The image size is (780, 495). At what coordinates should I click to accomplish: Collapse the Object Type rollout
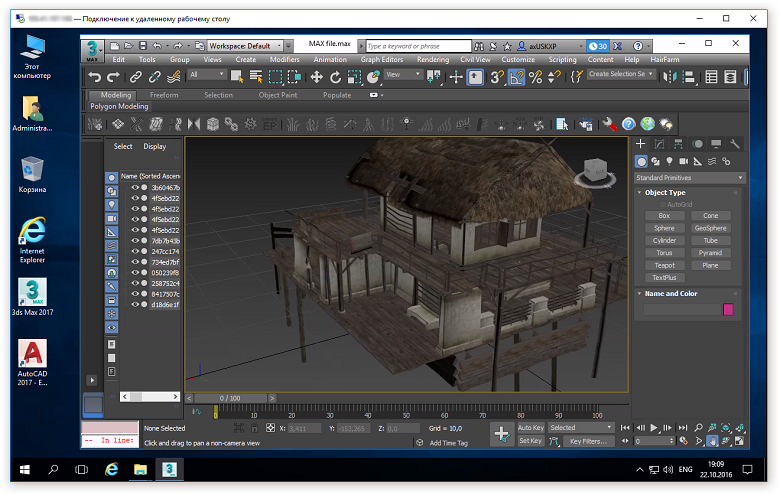point(665,193)
